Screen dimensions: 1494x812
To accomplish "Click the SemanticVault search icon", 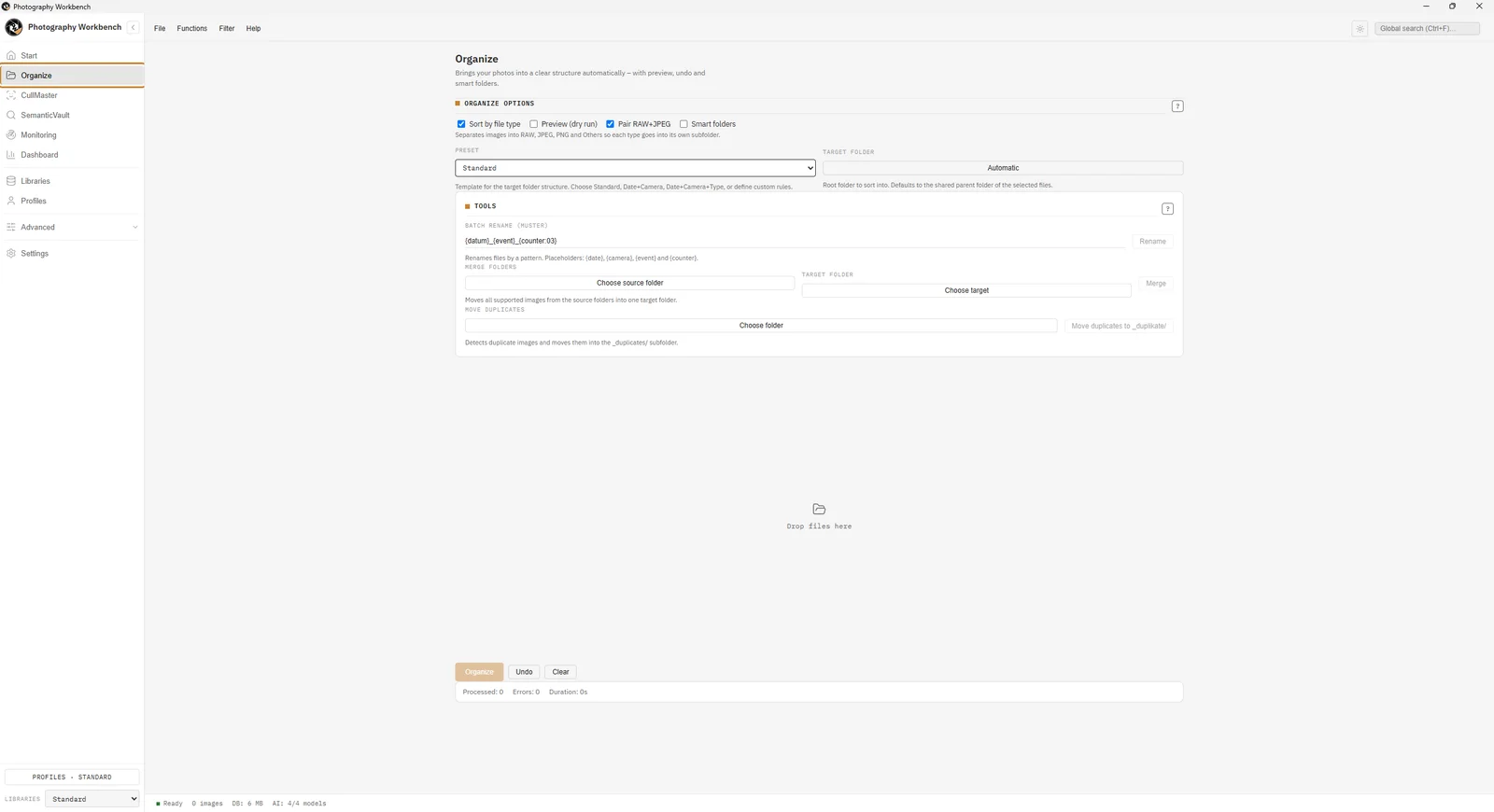I will [11, 115].
